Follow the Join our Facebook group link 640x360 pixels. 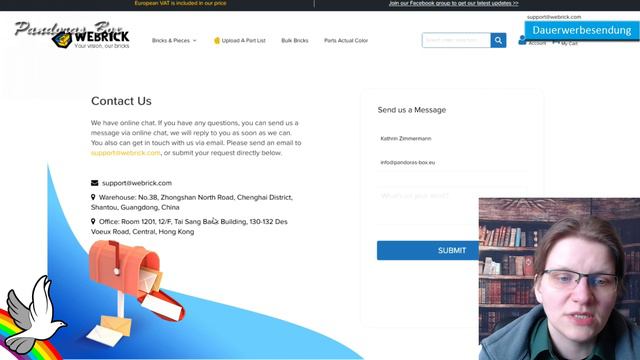[453, 3]
